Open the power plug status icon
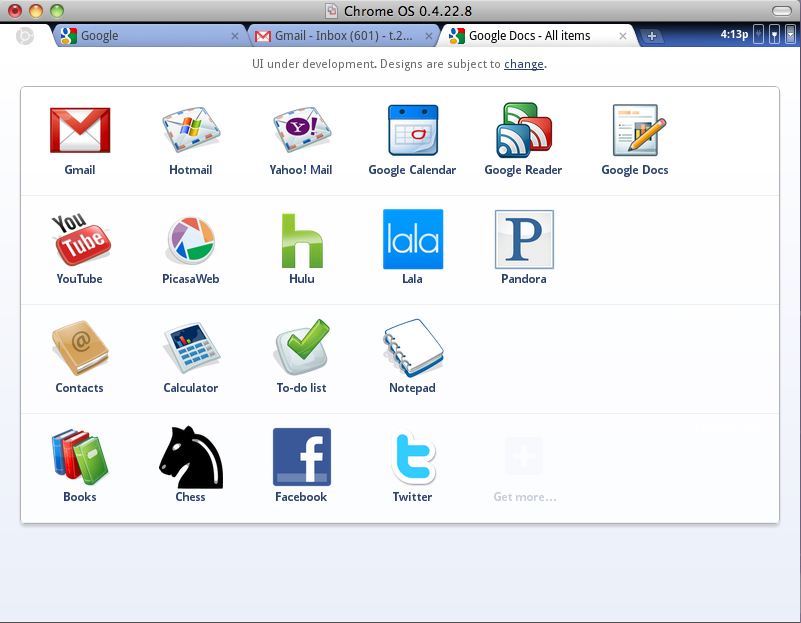The image size is (801, 623). pos(759,35)
